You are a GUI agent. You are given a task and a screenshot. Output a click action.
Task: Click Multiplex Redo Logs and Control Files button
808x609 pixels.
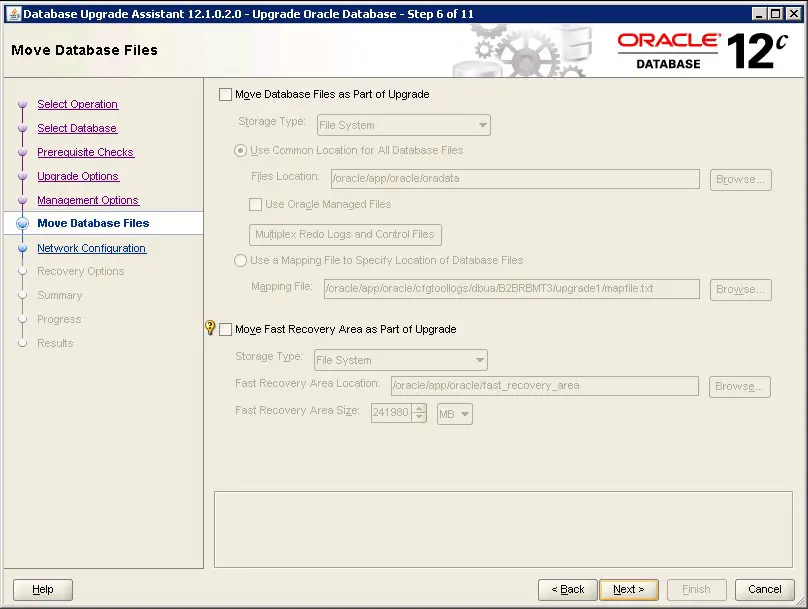[x=345, y=234]
